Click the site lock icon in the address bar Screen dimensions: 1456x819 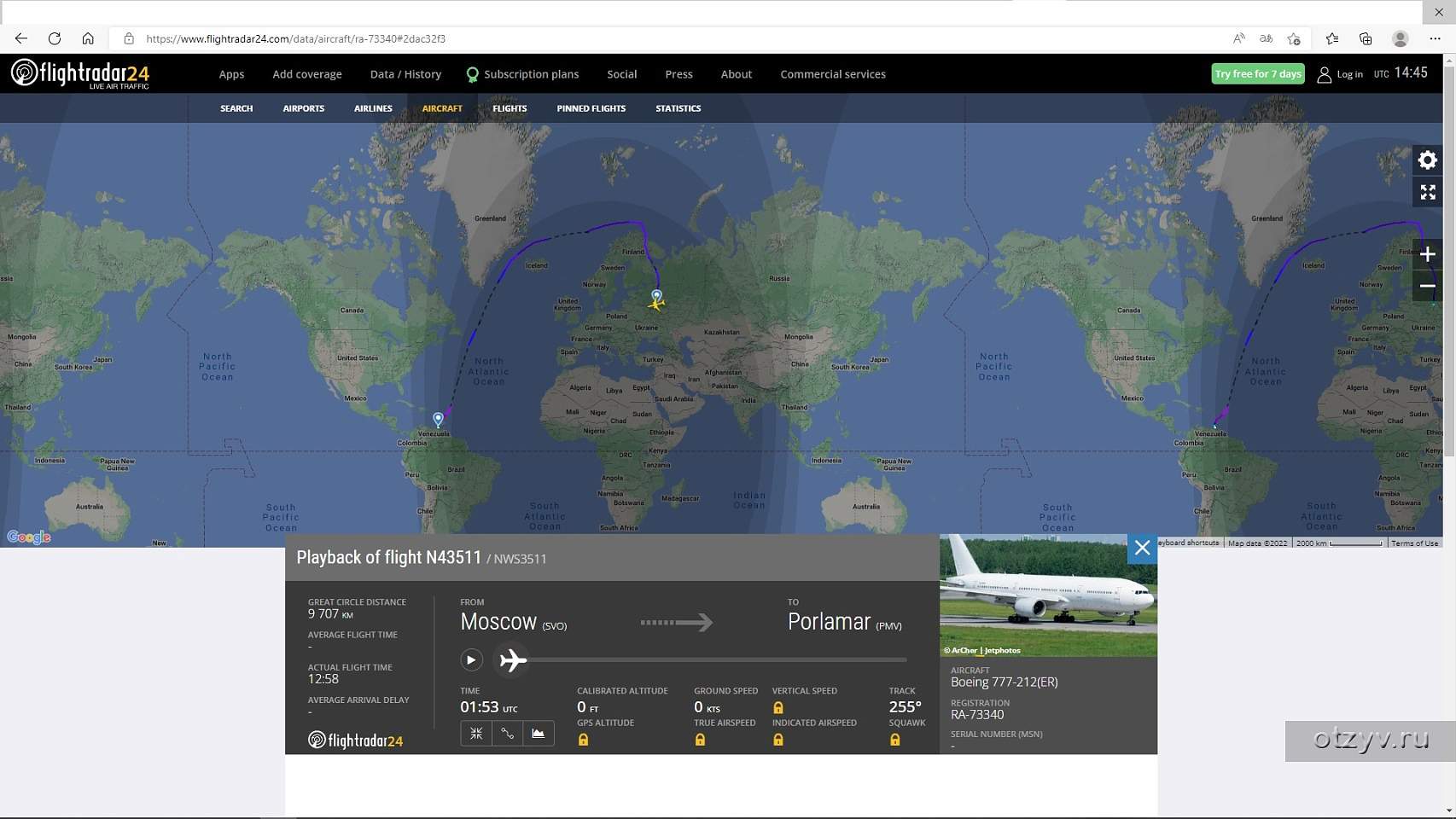click(x=129, y=38)
